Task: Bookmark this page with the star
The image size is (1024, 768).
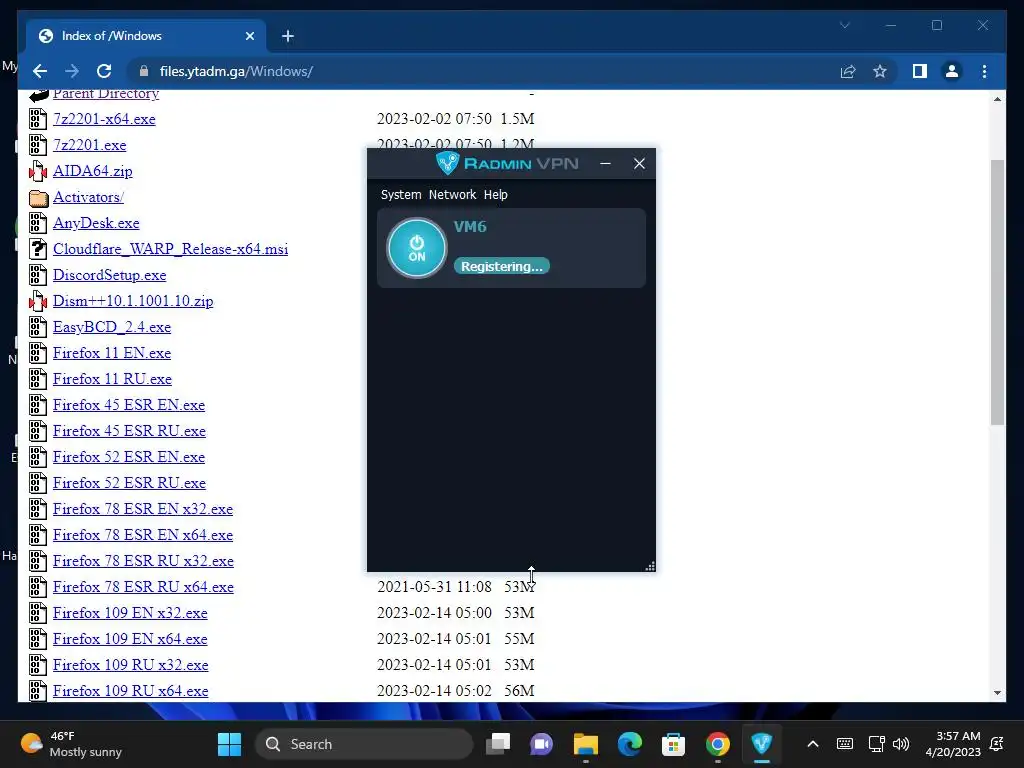Action: coord(880,71)
